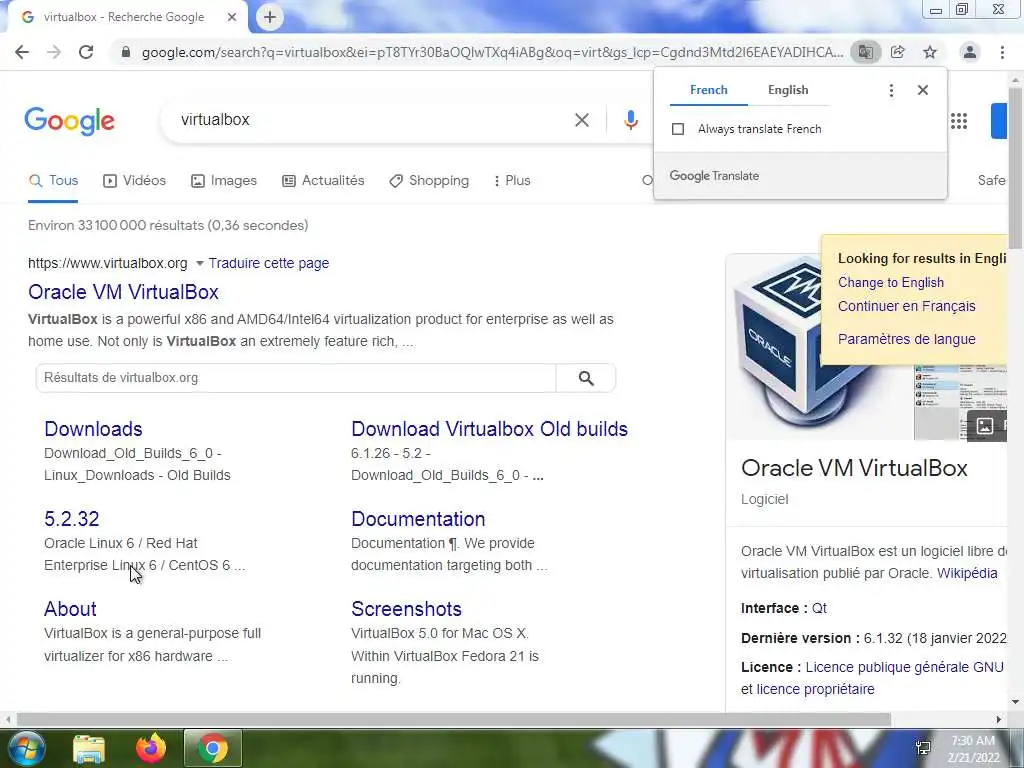Close the virtualbox search tab

[x=232, y=17]
